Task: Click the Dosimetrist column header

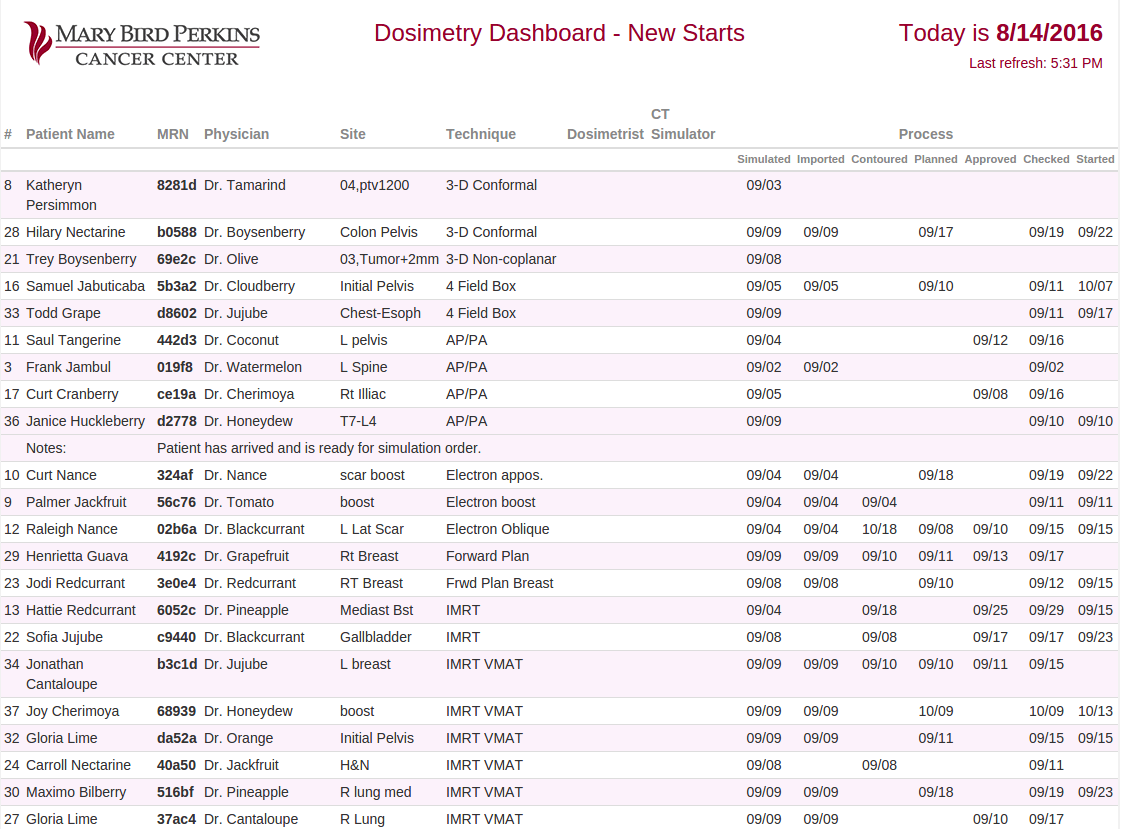Action: (605, 134)
